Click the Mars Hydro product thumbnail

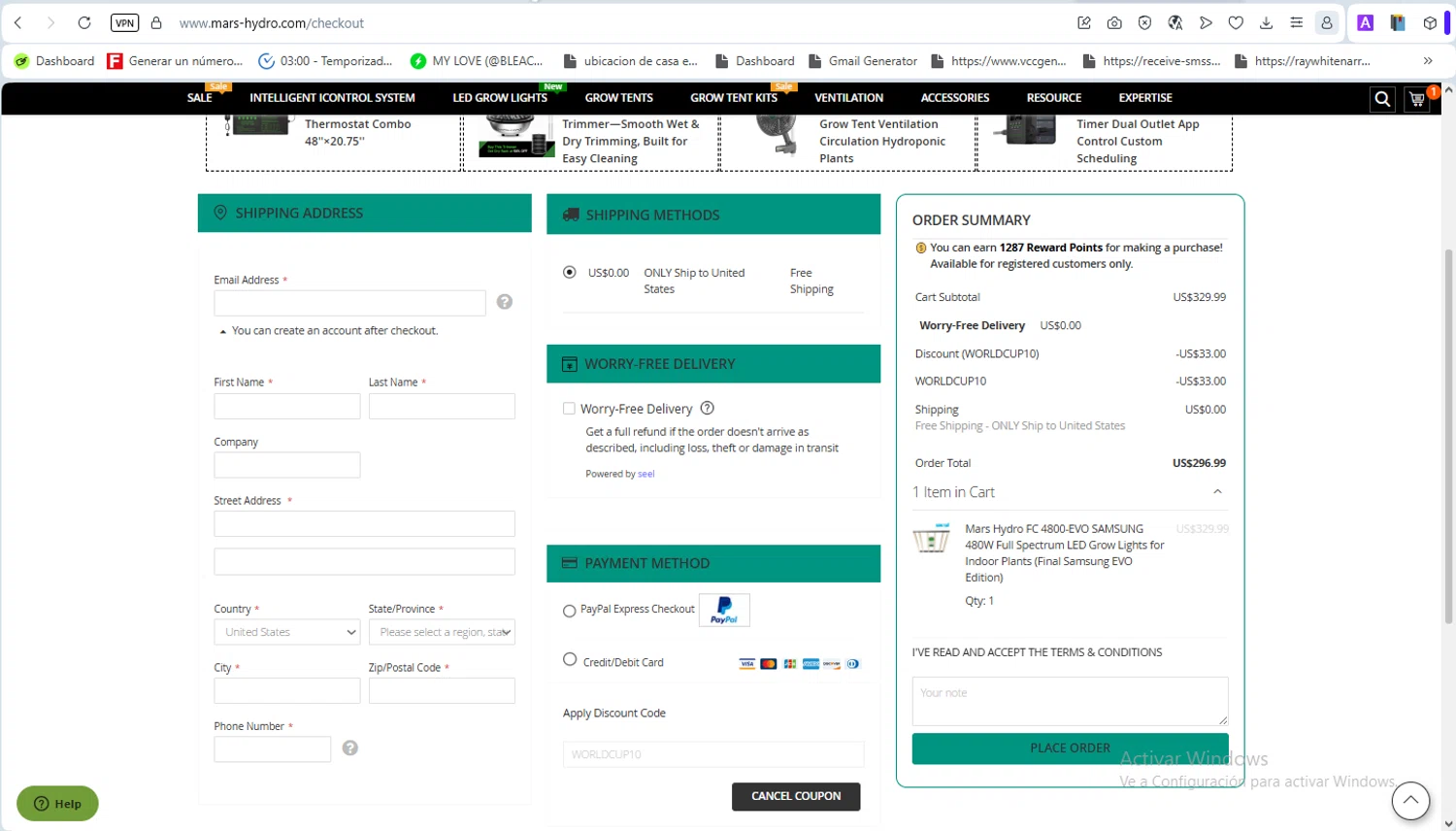(931, 537)
